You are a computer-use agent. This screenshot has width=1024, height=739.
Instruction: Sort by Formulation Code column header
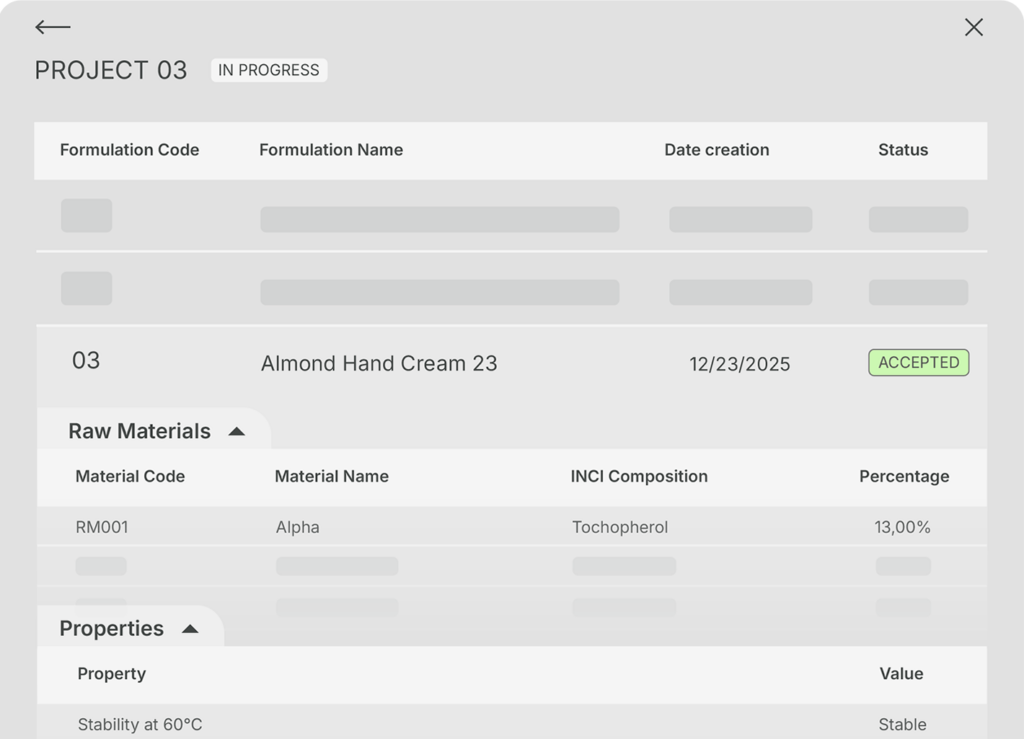tap(129, 150)
